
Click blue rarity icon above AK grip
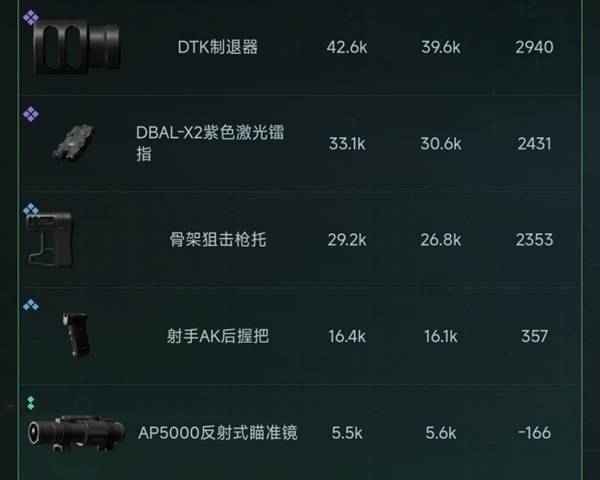pyautogui.click(x=31, y=305)
